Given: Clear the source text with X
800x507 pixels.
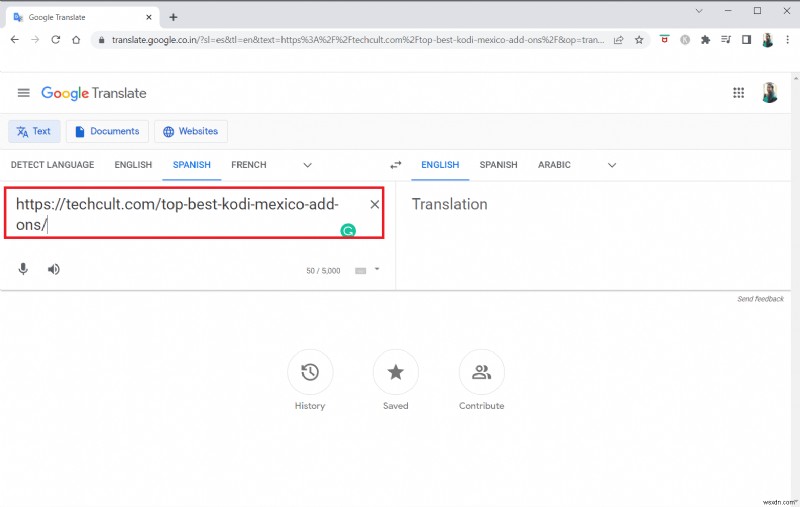Looking at the screenshot, I should point(374,205).
